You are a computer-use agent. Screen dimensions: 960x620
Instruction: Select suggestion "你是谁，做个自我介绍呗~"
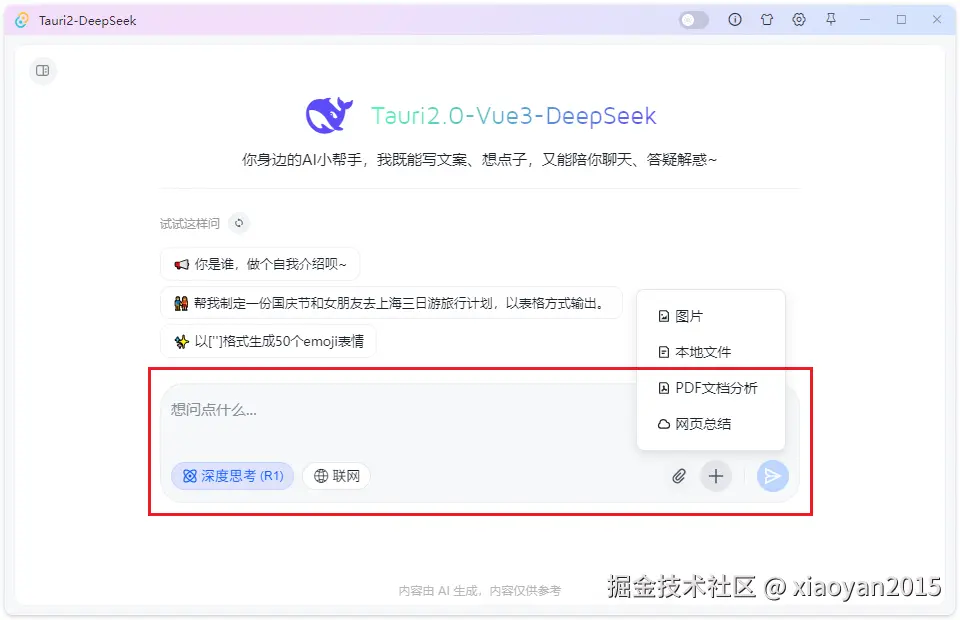tap(260, 264)
